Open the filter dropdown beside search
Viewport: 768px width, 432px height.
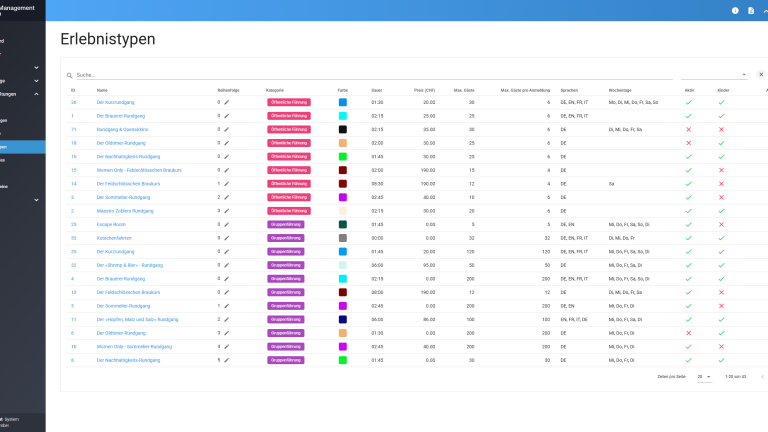[744, 75]
